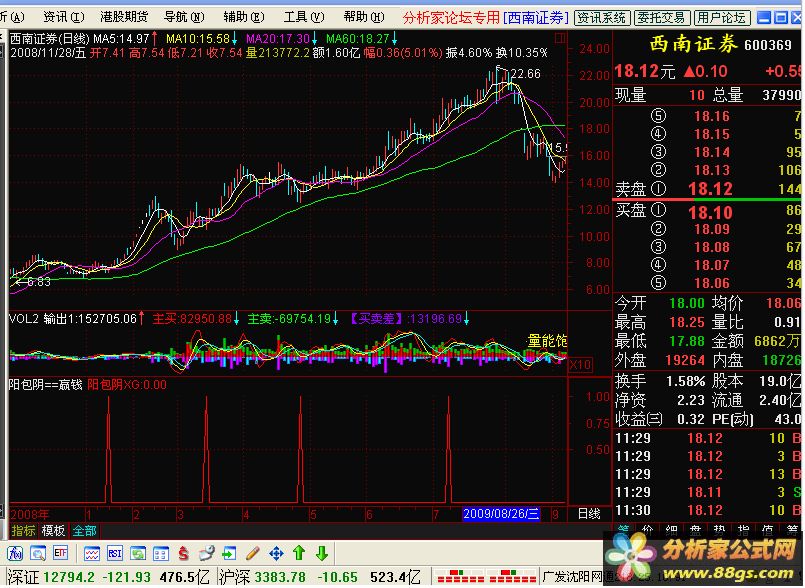Image resolution: width=805 pixels, height=588 pixels.
Task: Click the wavy-lines indicator chart icon
Action: click(92, 554)
